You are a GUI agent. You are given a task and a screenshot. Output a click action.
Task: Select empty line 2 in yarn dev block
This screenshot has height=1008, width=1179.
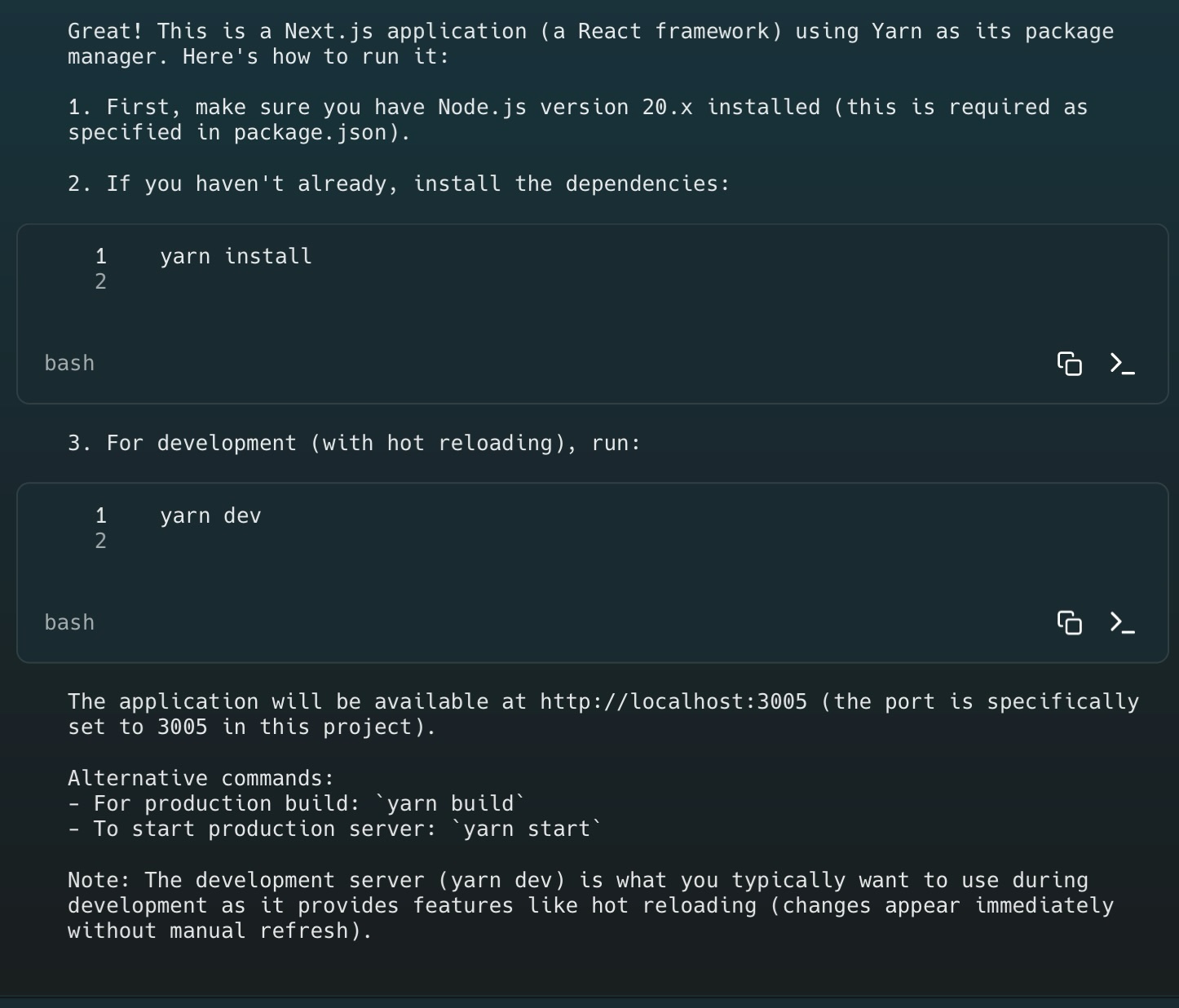(100, 542)
